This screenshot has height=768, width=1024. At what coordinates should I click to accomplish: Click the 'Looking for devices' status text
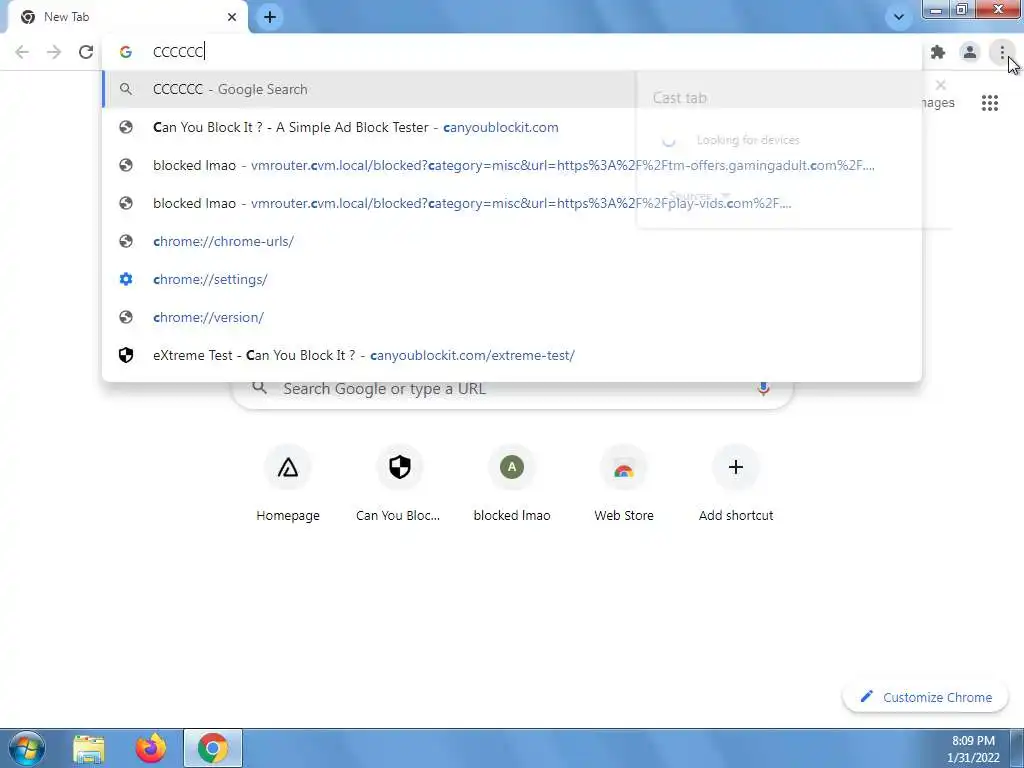748,140
